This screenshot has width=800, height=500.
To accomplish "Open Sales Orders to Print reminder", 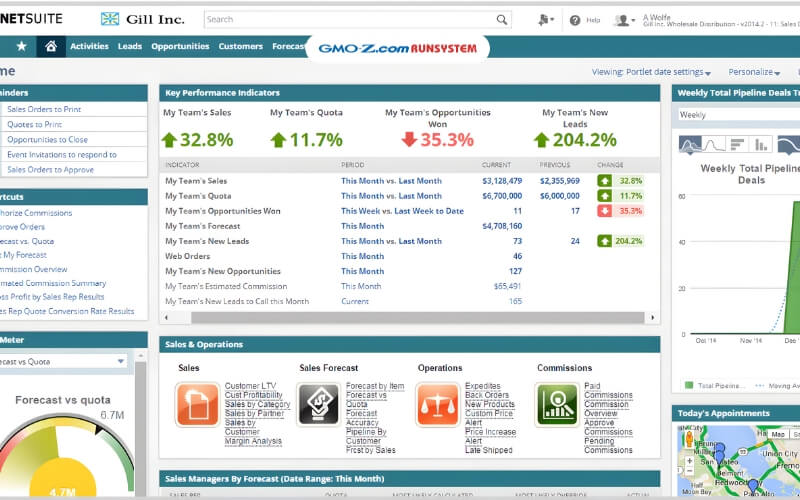I will click(x=44, y=109).
